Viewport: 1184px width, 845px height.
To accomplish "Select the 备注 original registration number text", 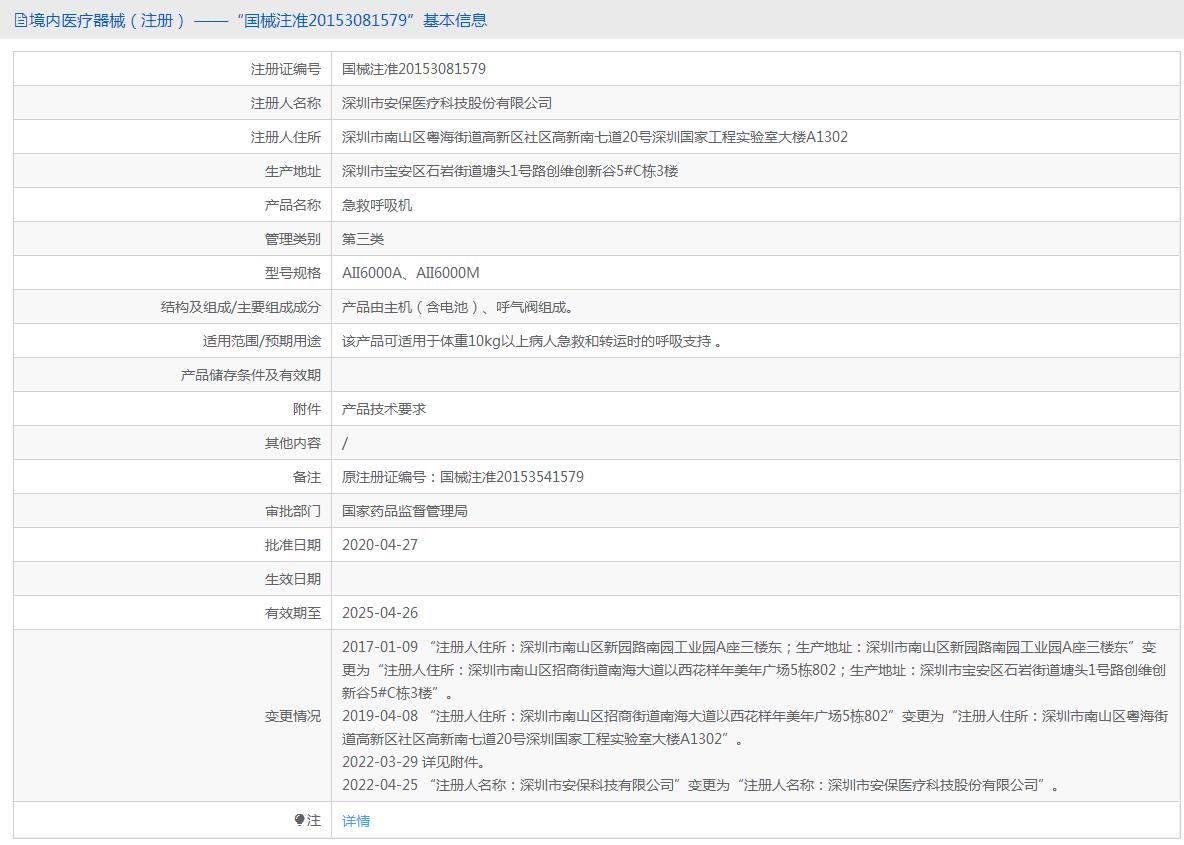I will click(463, 477).
